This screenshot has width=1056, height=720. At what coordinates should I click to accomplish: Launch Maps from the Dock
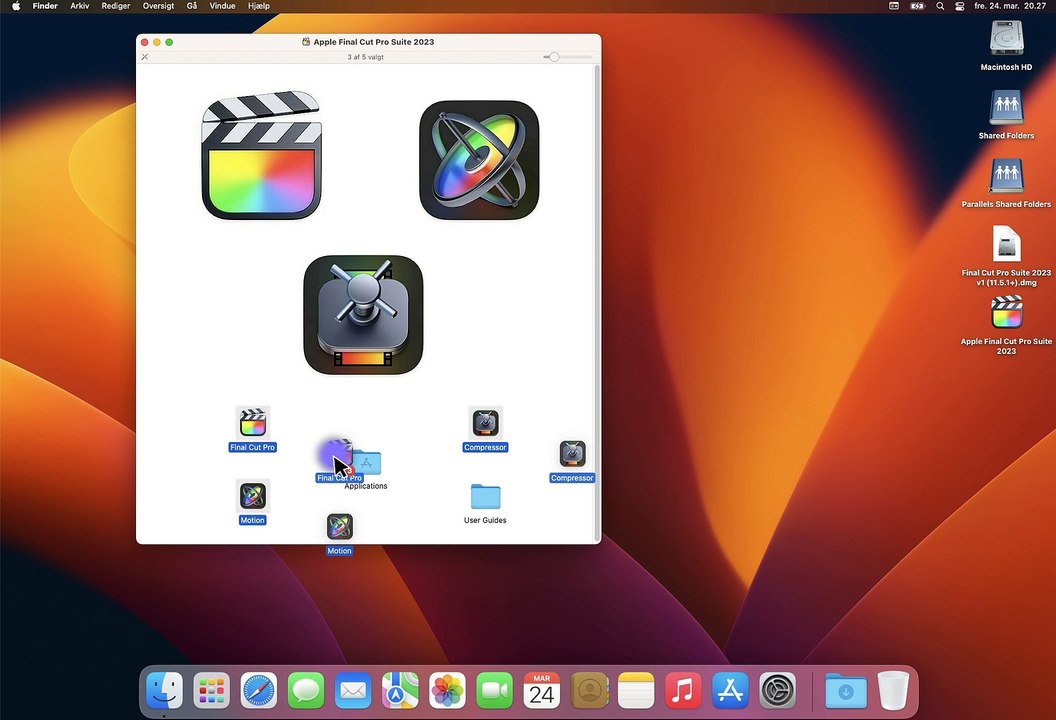[400, 690]
